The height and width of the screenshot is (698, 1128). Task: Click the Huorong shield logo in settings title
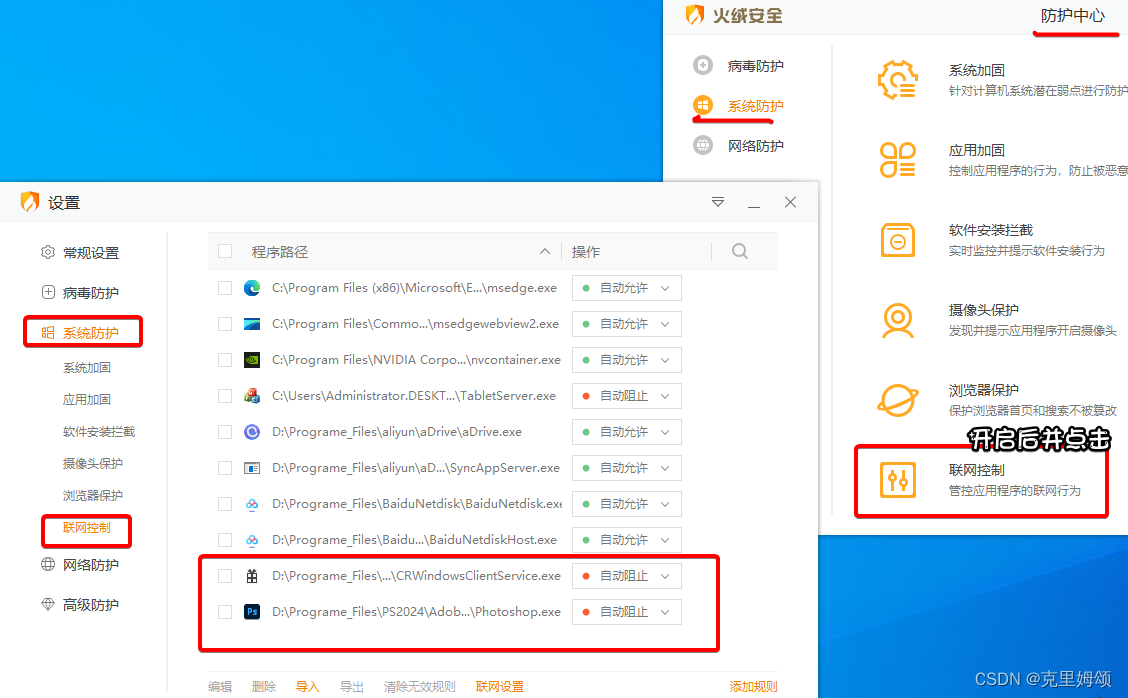[29, 202]
